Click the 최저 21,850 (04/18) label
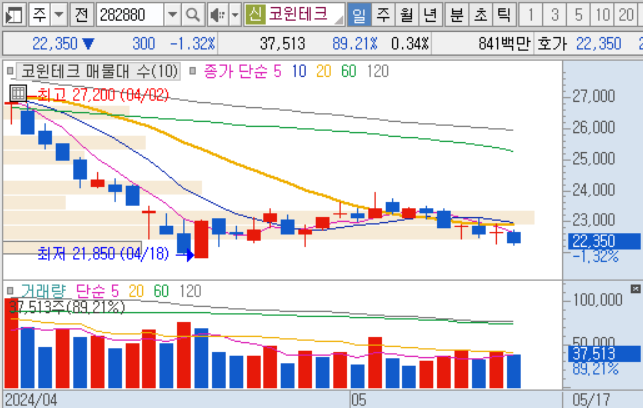 point(103,254)
